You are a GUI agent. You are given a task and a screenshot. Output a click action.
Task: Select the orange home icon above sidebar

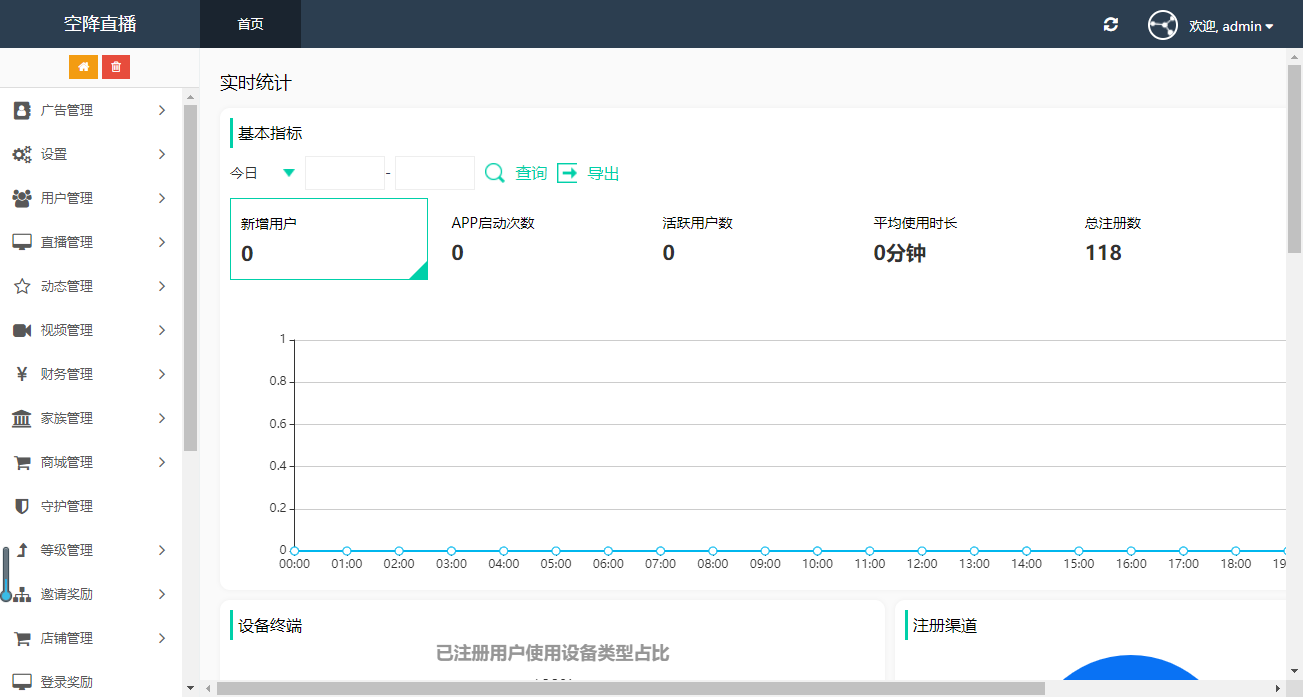pos(83,66)
